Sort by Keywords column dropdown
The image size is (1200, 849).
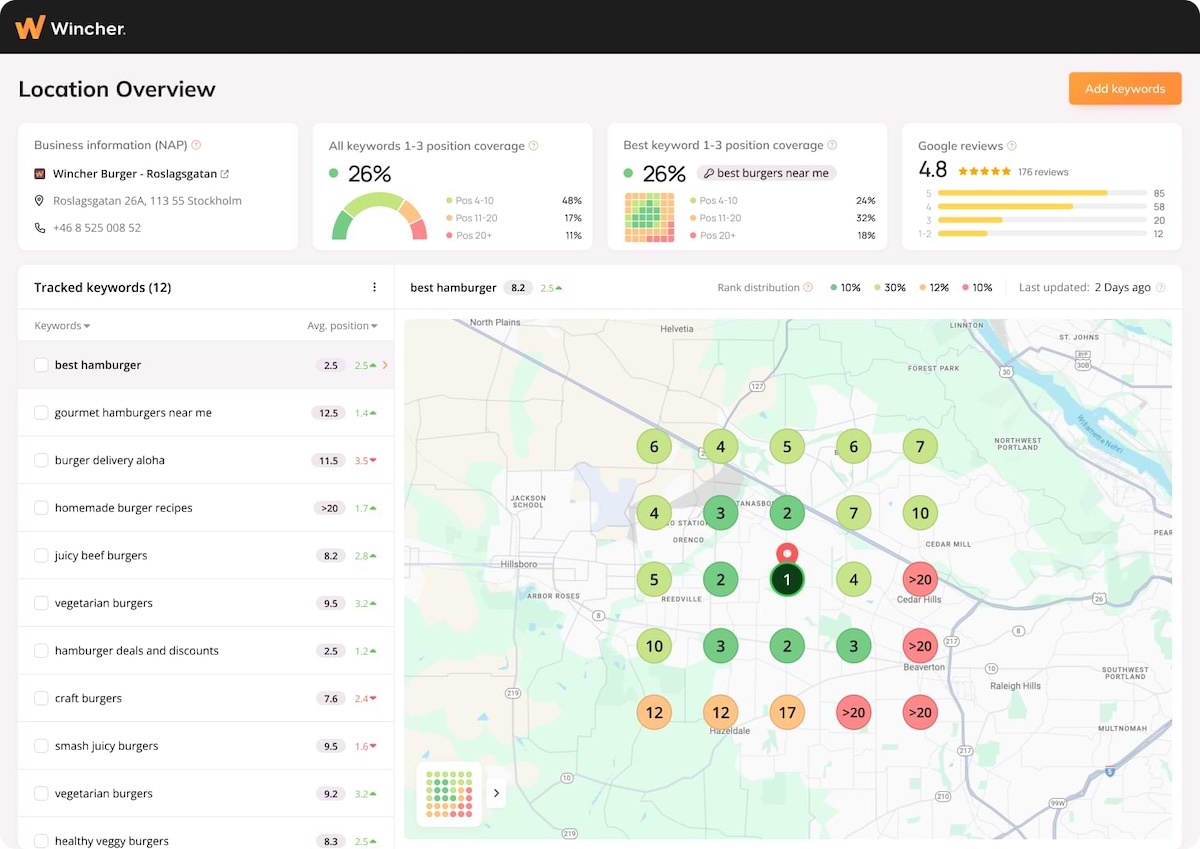coord(62,326)
